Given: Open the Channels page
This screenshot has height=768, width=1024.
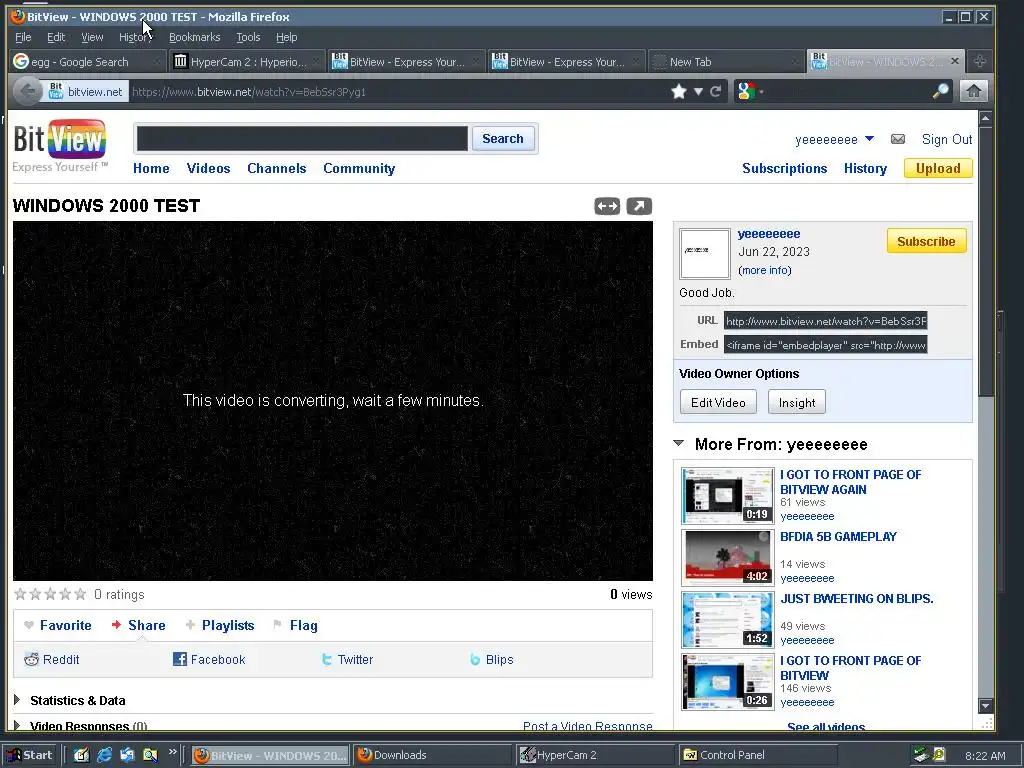Looking at the screenshot, I should (x=276, y=168).
